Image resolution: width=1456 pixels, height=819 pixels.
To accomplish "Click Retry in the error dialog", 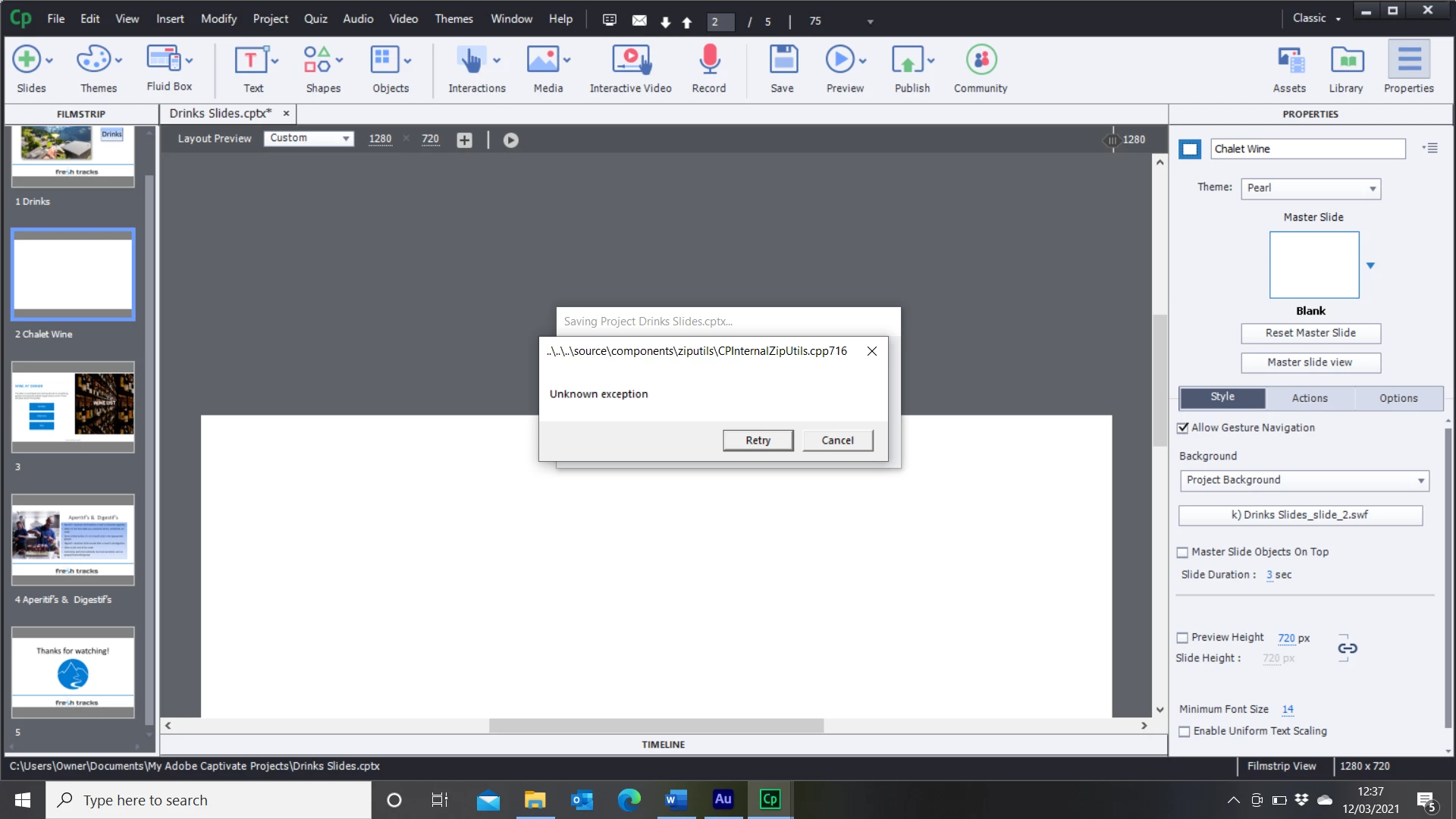I will 758,441.
